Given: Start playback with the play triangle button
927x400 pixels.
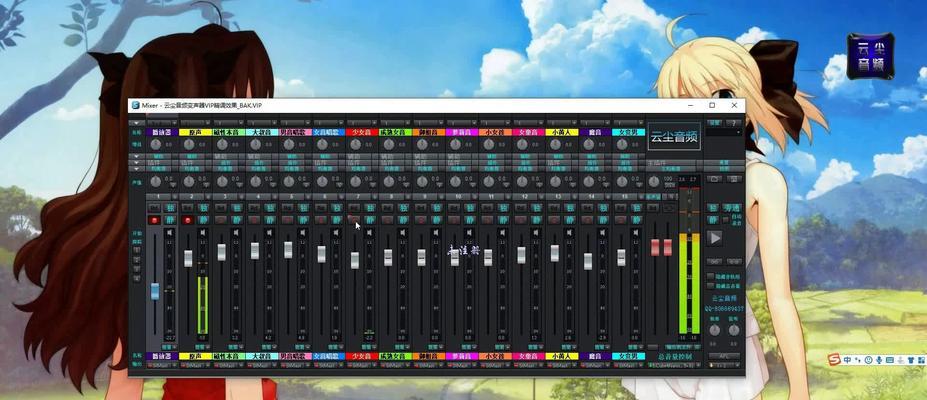Looking at the screenshot, I should click(715, 238).
